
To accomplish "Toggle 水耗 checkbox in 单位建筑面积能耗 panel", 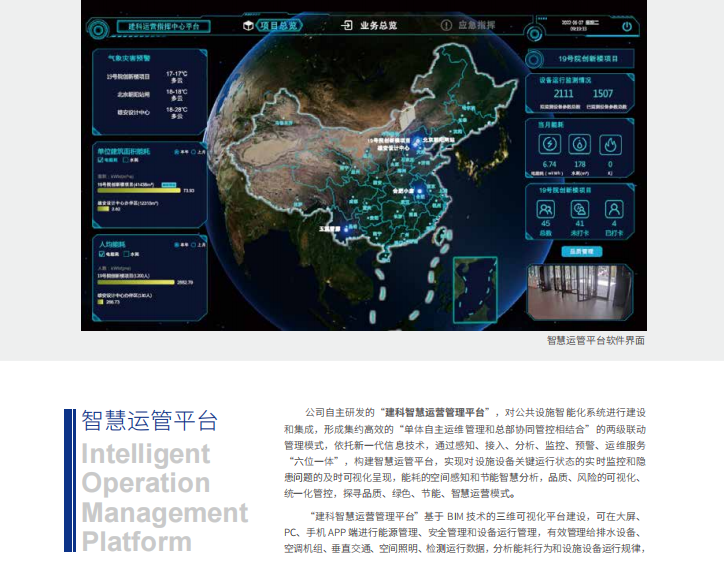I will point(128,159).
